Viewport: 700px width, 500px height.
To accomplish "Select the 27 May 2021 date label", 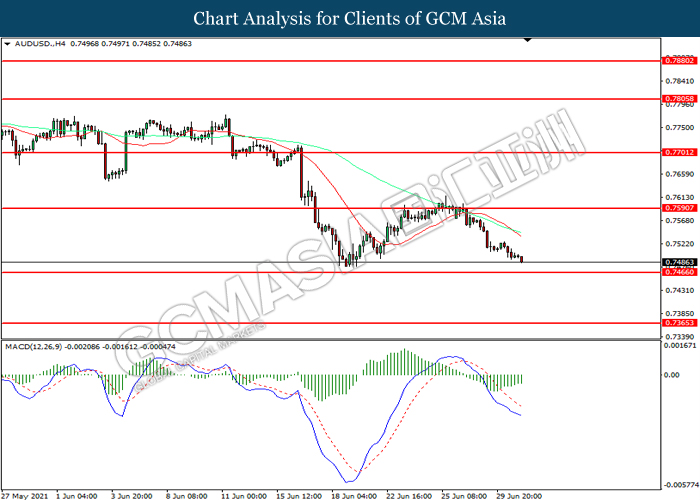I will point(26,494).
